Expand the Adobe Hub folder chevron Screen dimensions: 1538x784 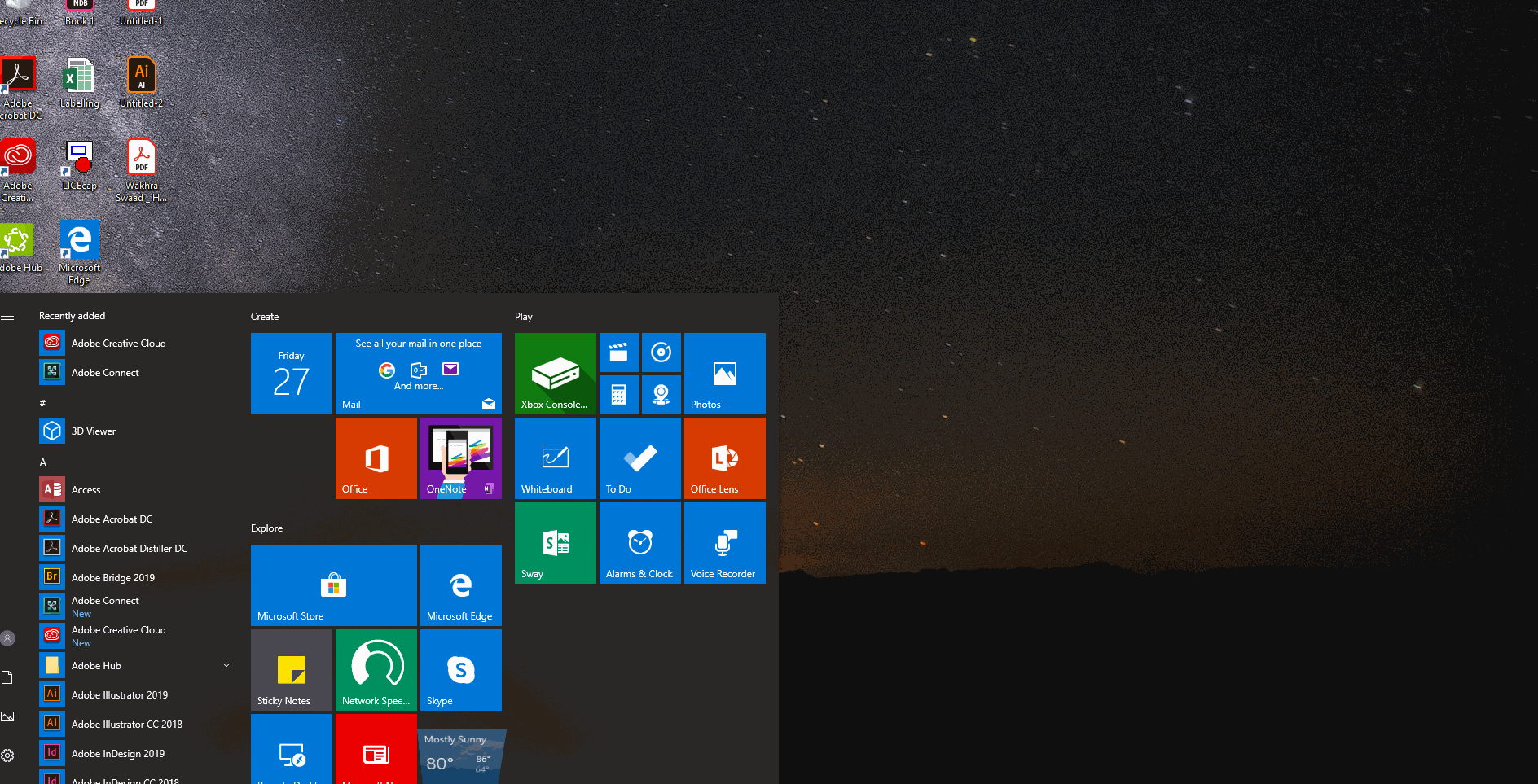[x=226, y=665]
